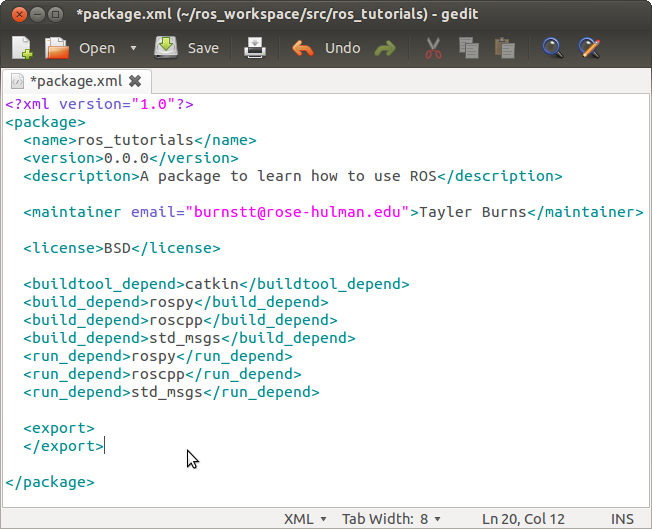The height and width of the screenshot is (529, 652).
Task: Click the closing </export> tag
Action: pyautogui.click(x=64, y=446)
